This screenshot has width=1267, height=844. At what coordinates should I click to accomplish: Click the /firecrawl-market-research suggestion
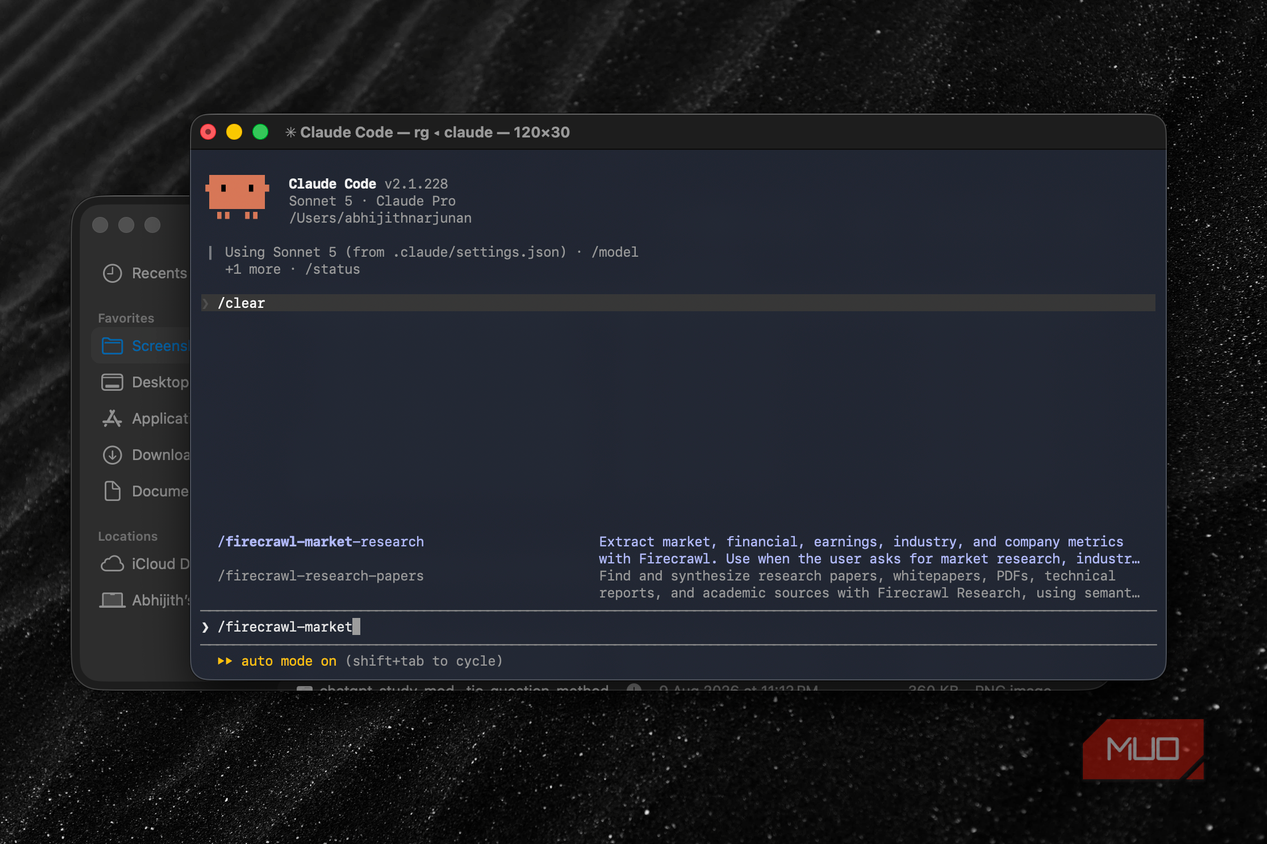pos(321,542)
